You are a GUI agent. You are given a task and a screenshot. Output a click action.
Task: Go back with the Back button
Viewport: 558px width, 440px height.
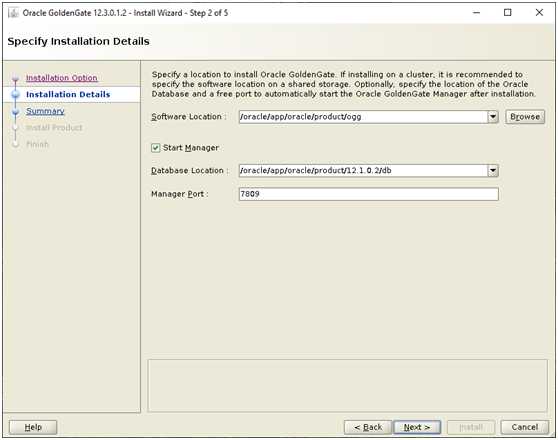click(x=368, y=427)
